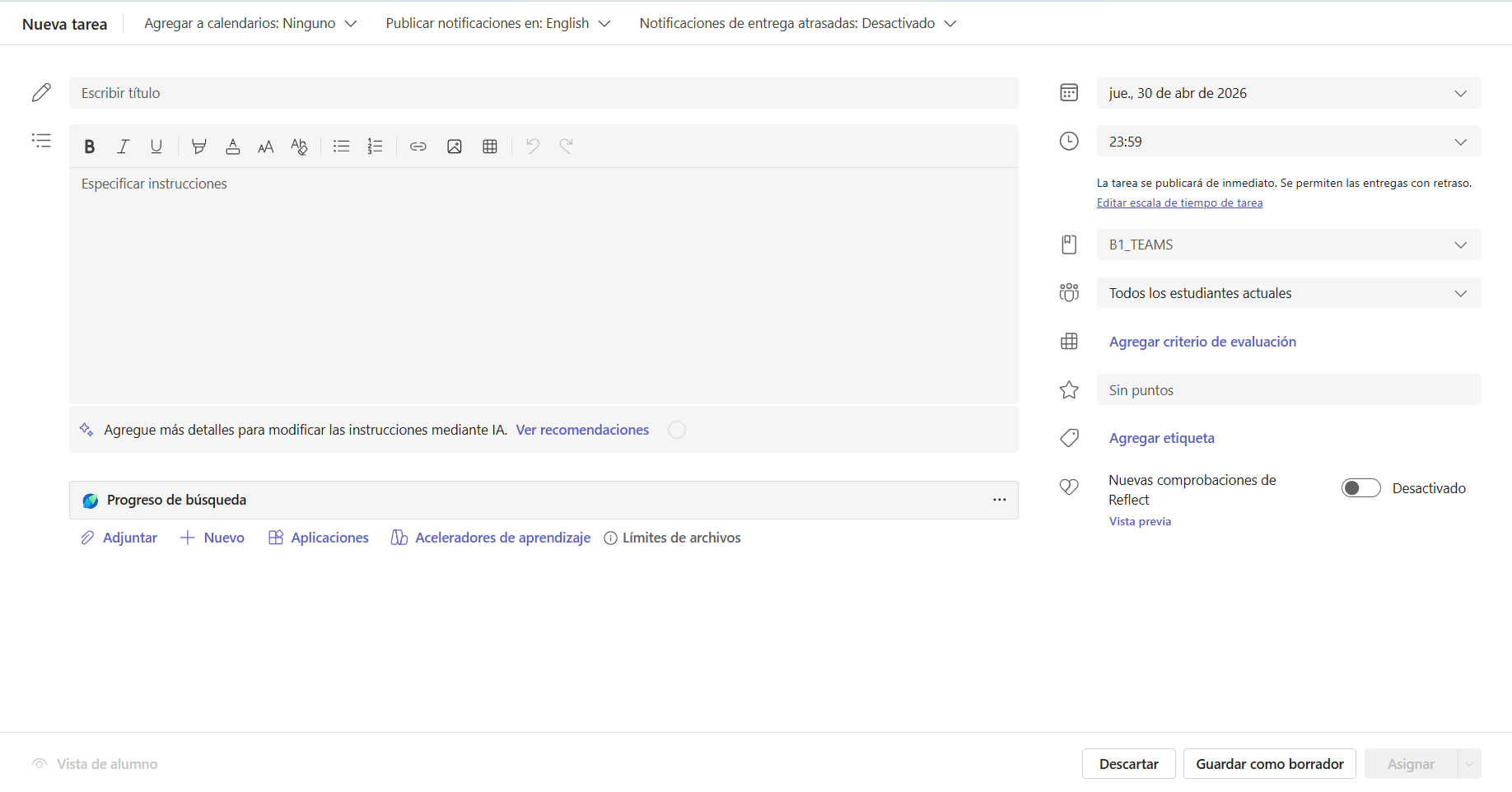Open the due date dropdown
This screenshot has width=1512, height=792.
1289,93
